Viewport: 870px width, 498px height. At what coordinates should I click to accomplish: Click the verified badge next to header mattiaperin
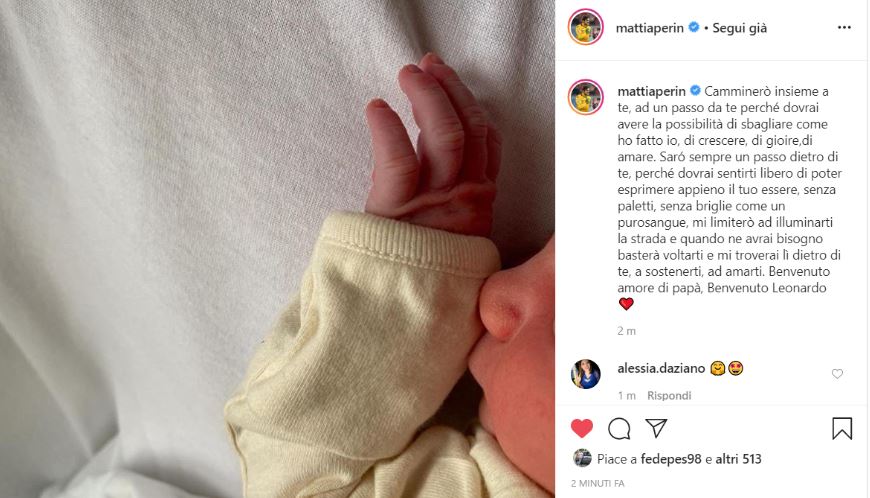(694, 27)
